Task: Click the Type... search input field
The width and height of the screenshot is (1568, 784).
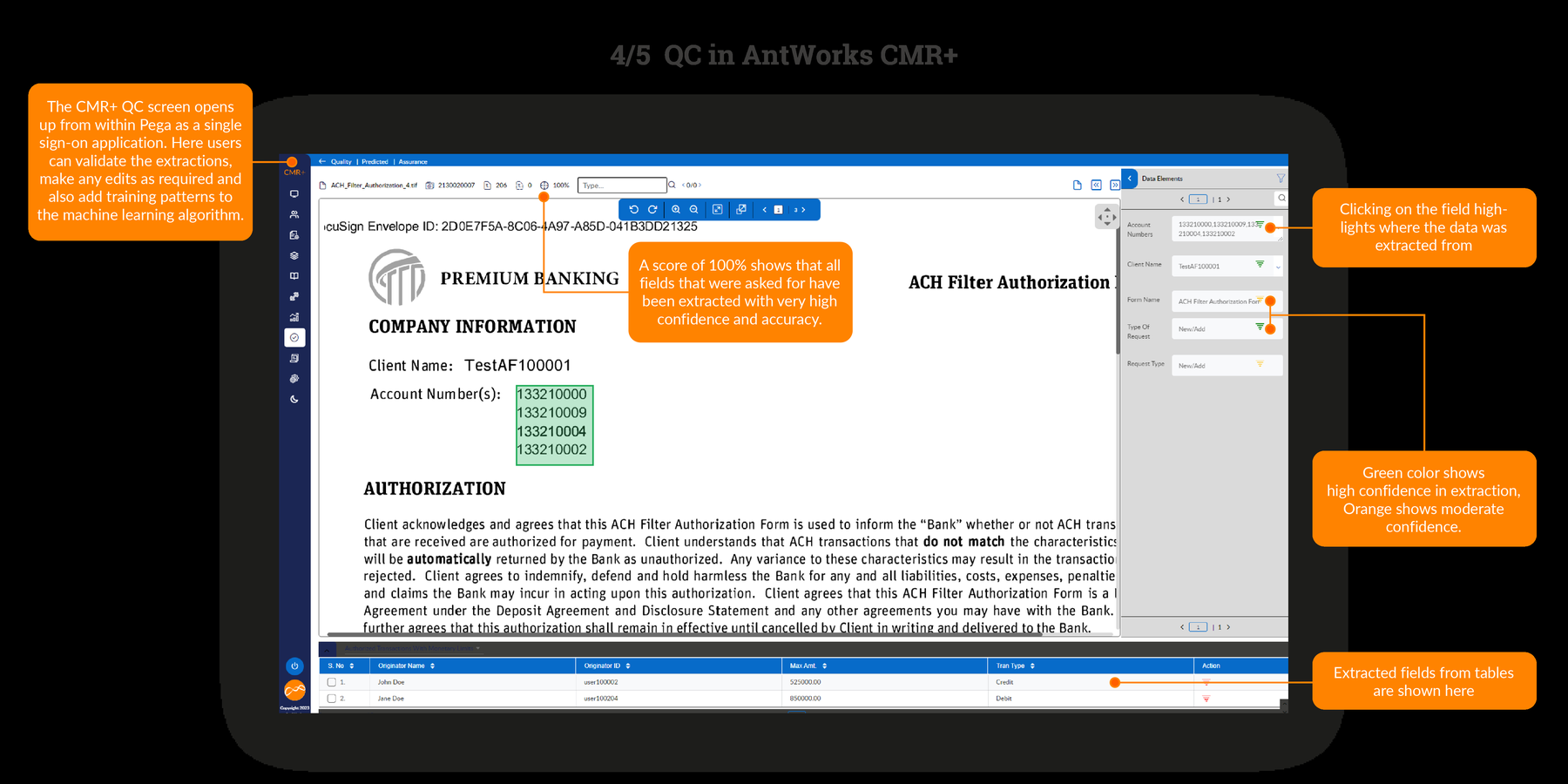Action: tap(622, 185)
